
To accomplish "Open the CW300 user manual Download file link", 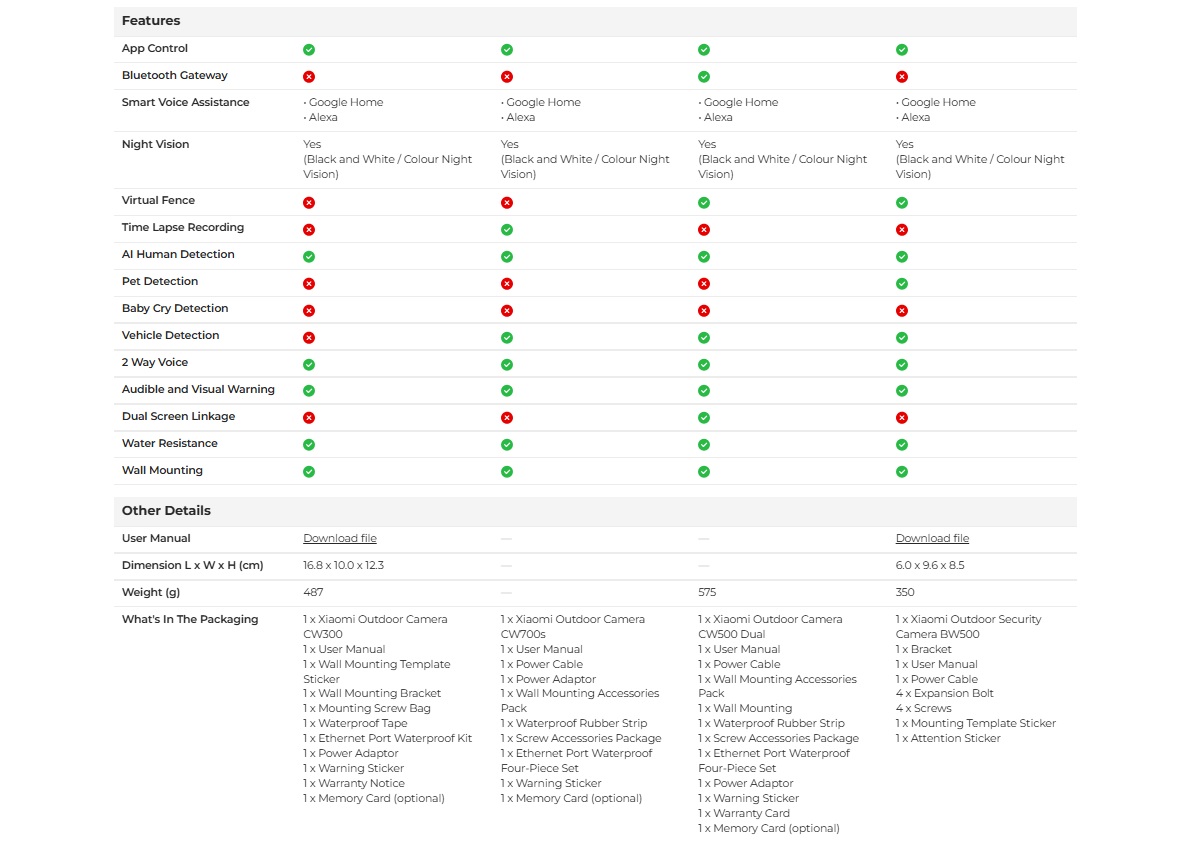I will pos(340,538).
